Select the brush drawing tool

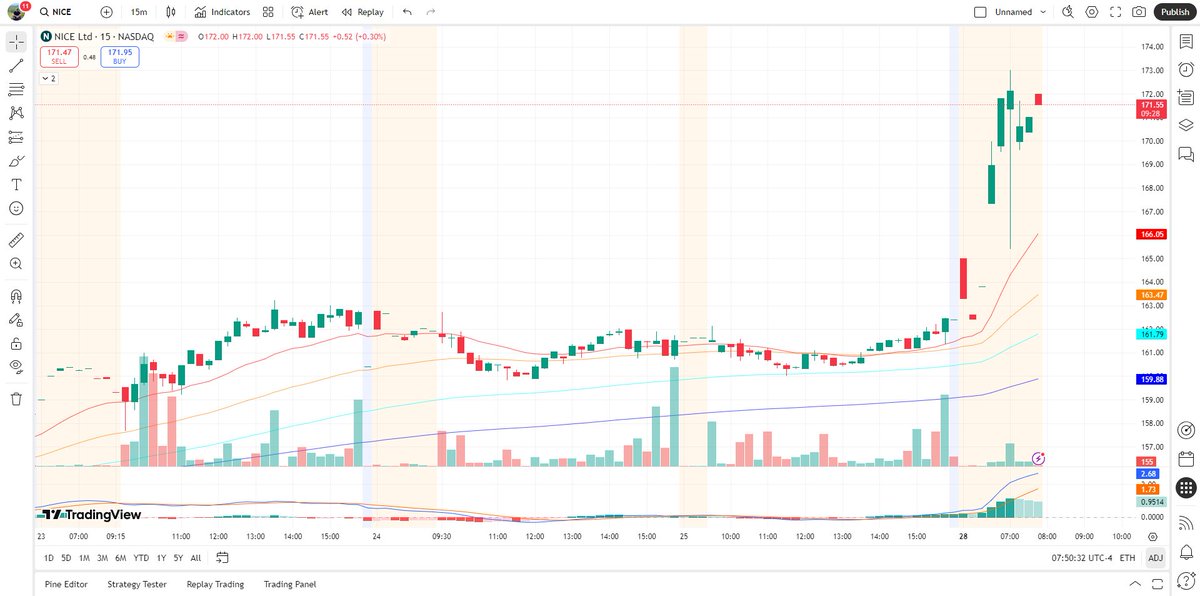[16, 161]
